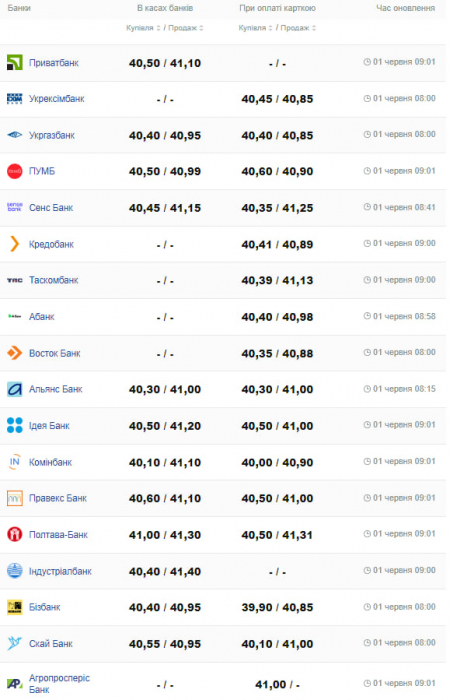The height and width of the screenshot is (700, 450).
Task: Open the Таскомбанк link
Action: click(x=54, y=280)
